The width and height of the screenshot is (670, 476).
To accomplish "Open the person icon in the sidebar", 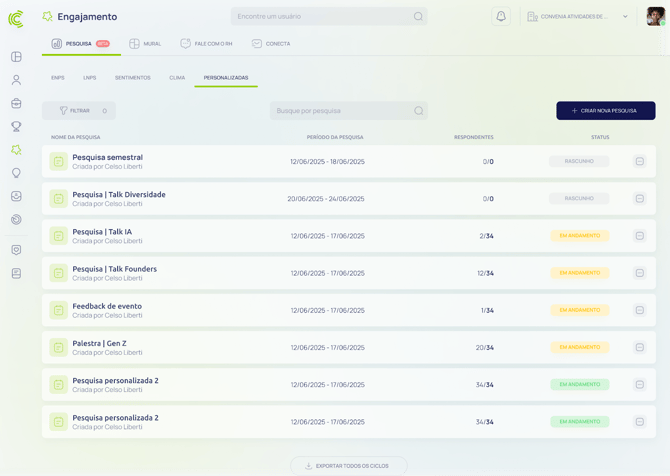I will pyautogui.click(x=16, y=80).
